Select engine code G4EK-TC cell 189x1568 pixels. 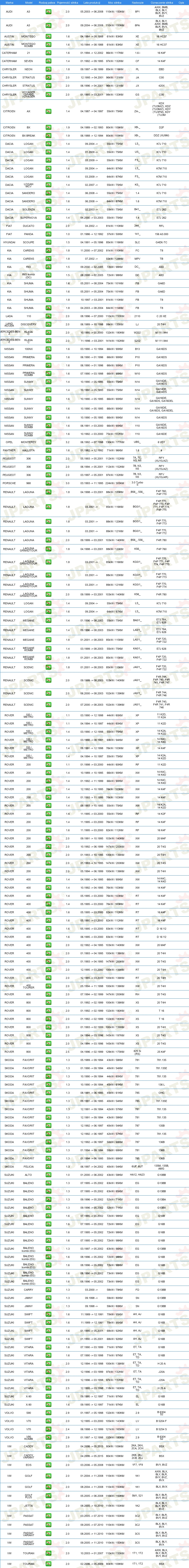click(x=161, y=242)
